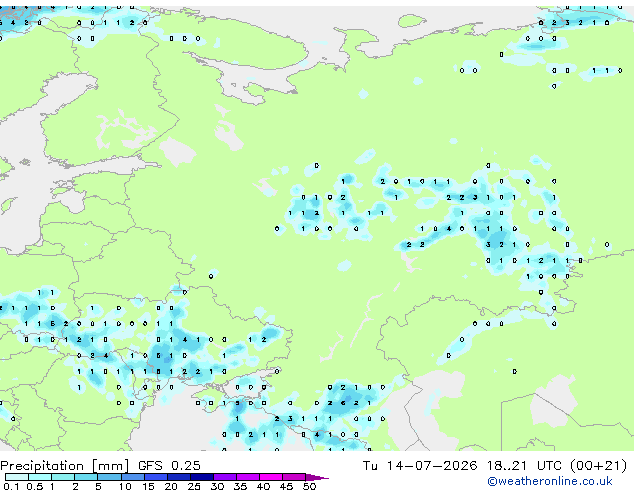Image resolution: width=634 pixels, height=490 pixels.
Task: Click the above-50 arrow tip of legend
Action: tap(317, 477)
